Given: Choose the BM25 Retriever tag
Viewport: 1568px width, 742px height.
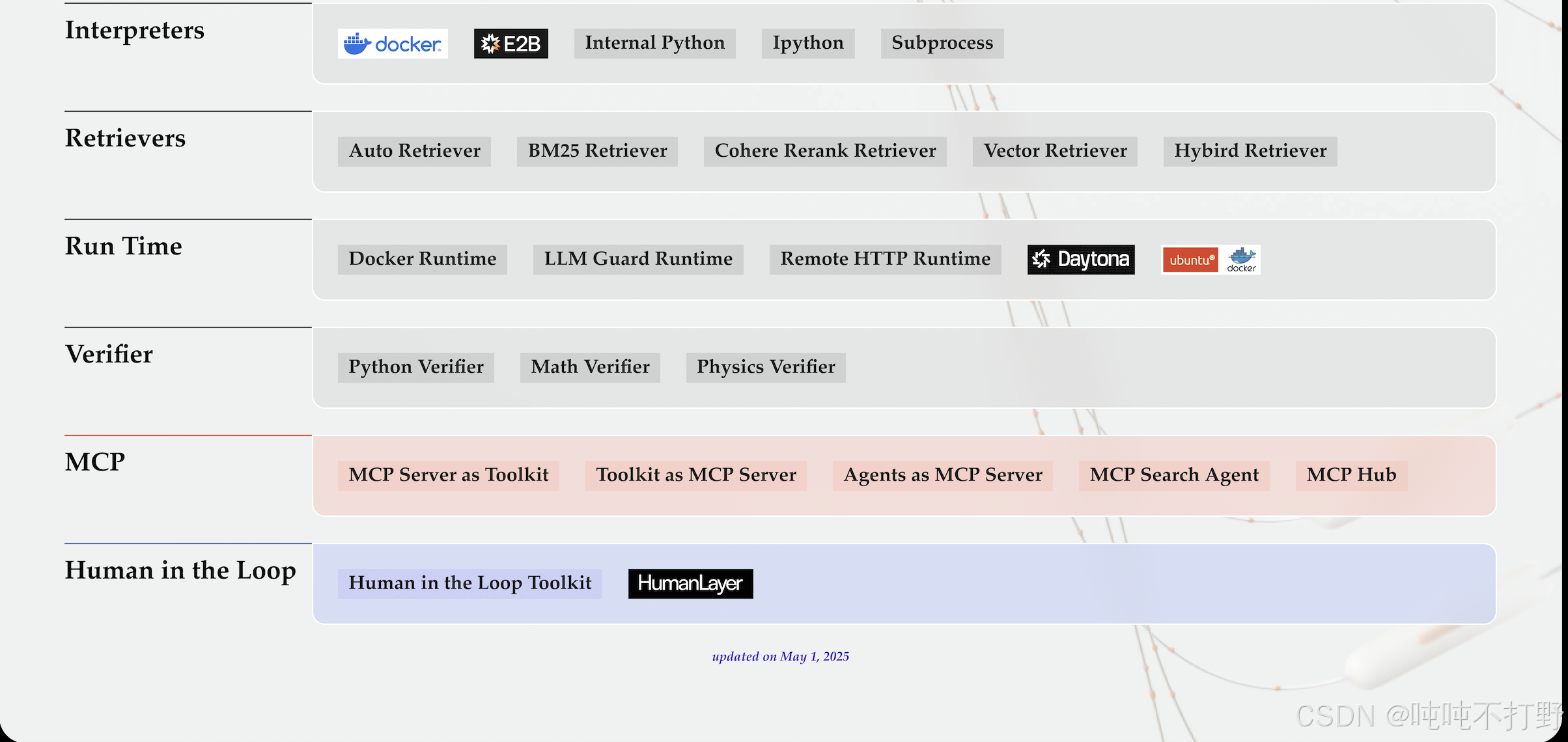Looking at the screenshot, I should click(x=597, y=151).
